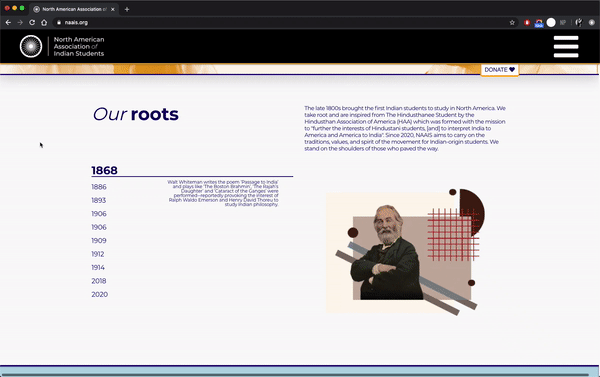Click the browser back arrow
The height and width of the screenshot is (377, 600).
[x=8, y=23]
